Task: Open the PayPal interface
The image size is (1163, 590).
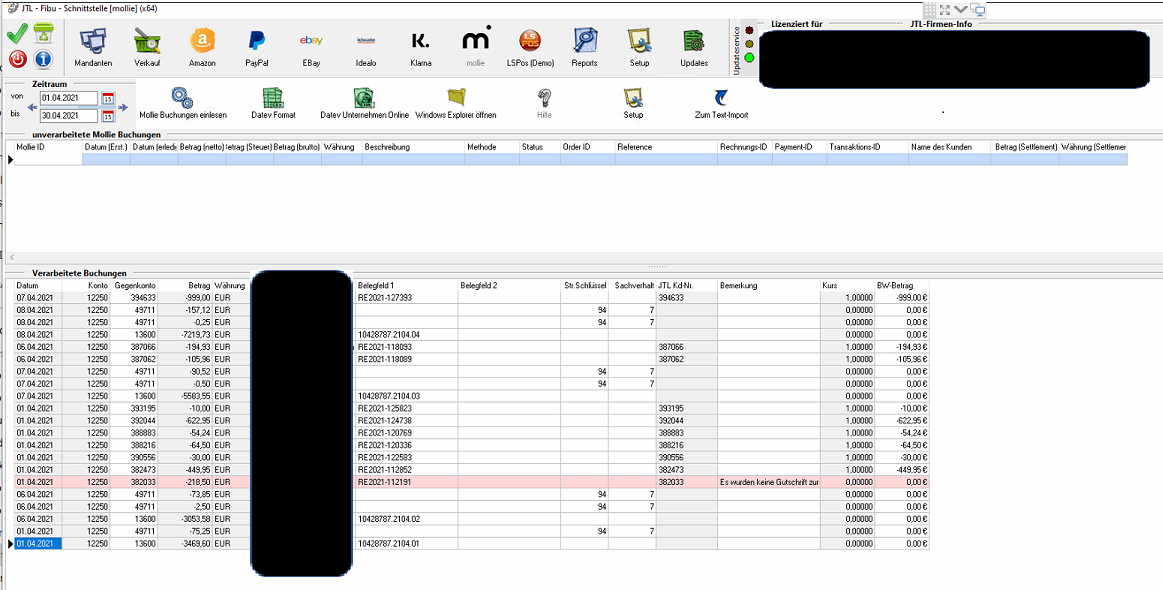Action: [x=257, y=47]
